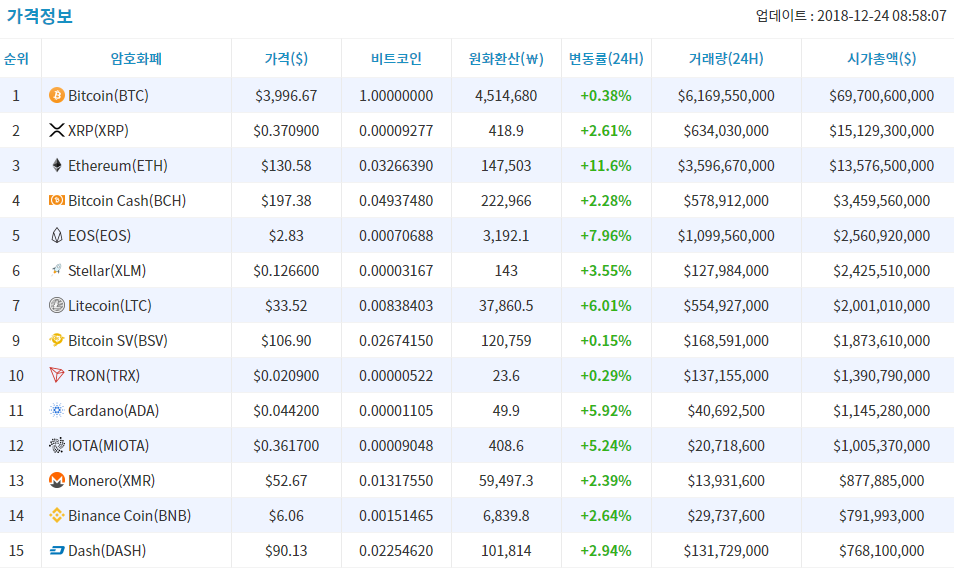Select Ethereum change value +11.6%
The width and height of the screenshot is (954, 568).
point(606,165)
